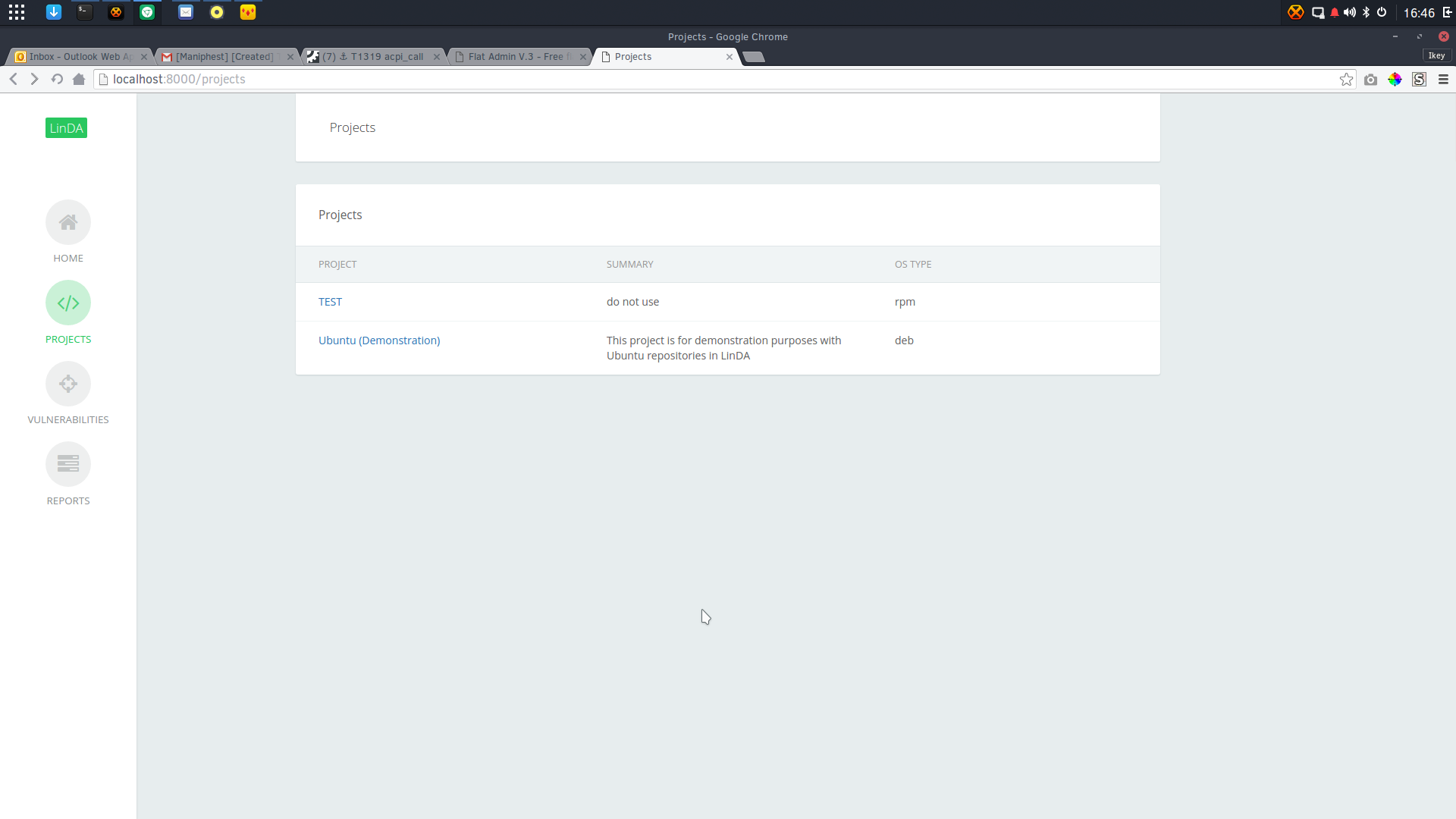The height and width of the screenshot is (819, 1456).
Task: Open the Chrome hamburger menu
Action: (1443, 80)
